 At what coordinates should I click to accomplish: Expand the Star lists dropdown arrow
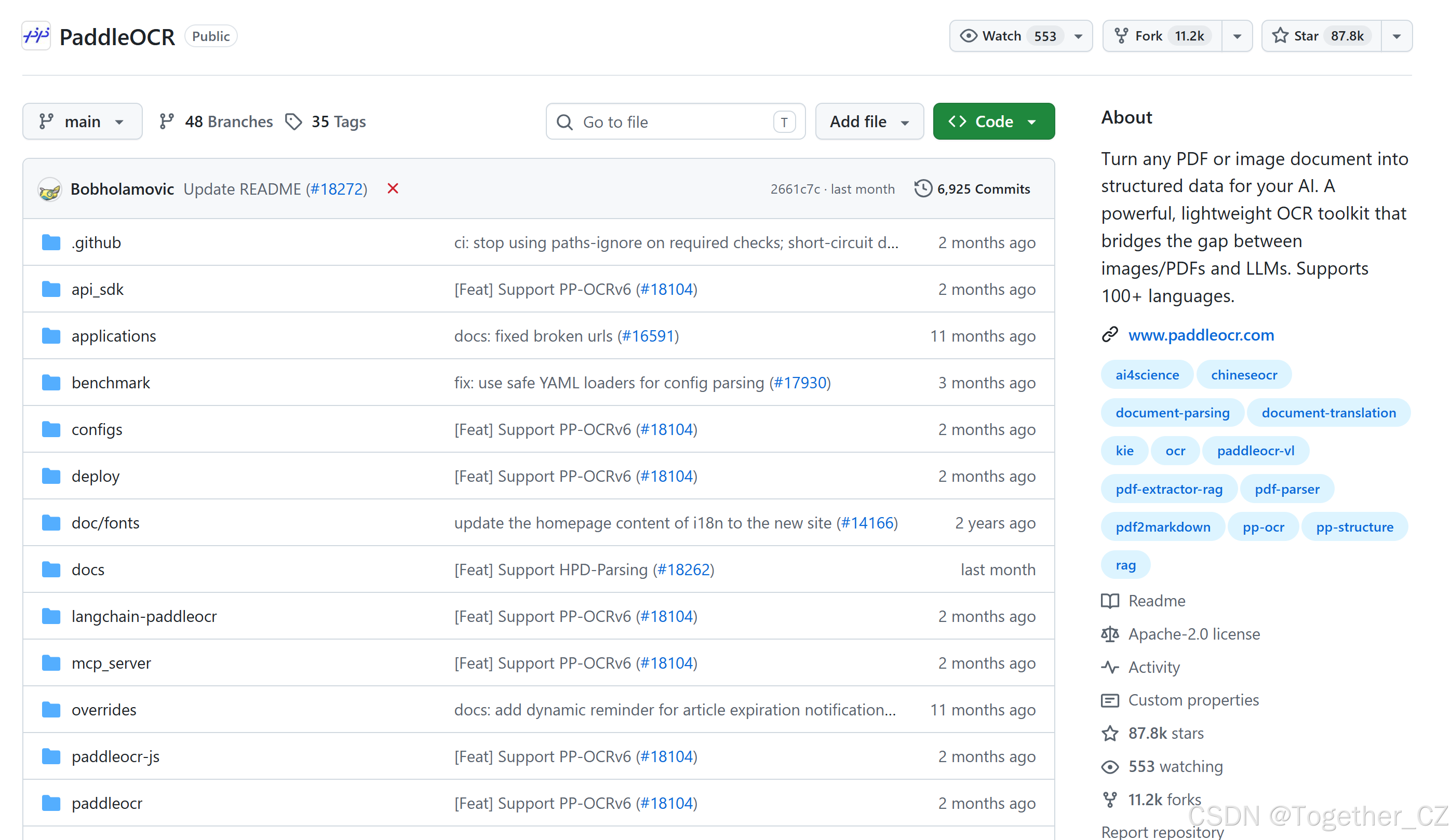(1396, 36)
